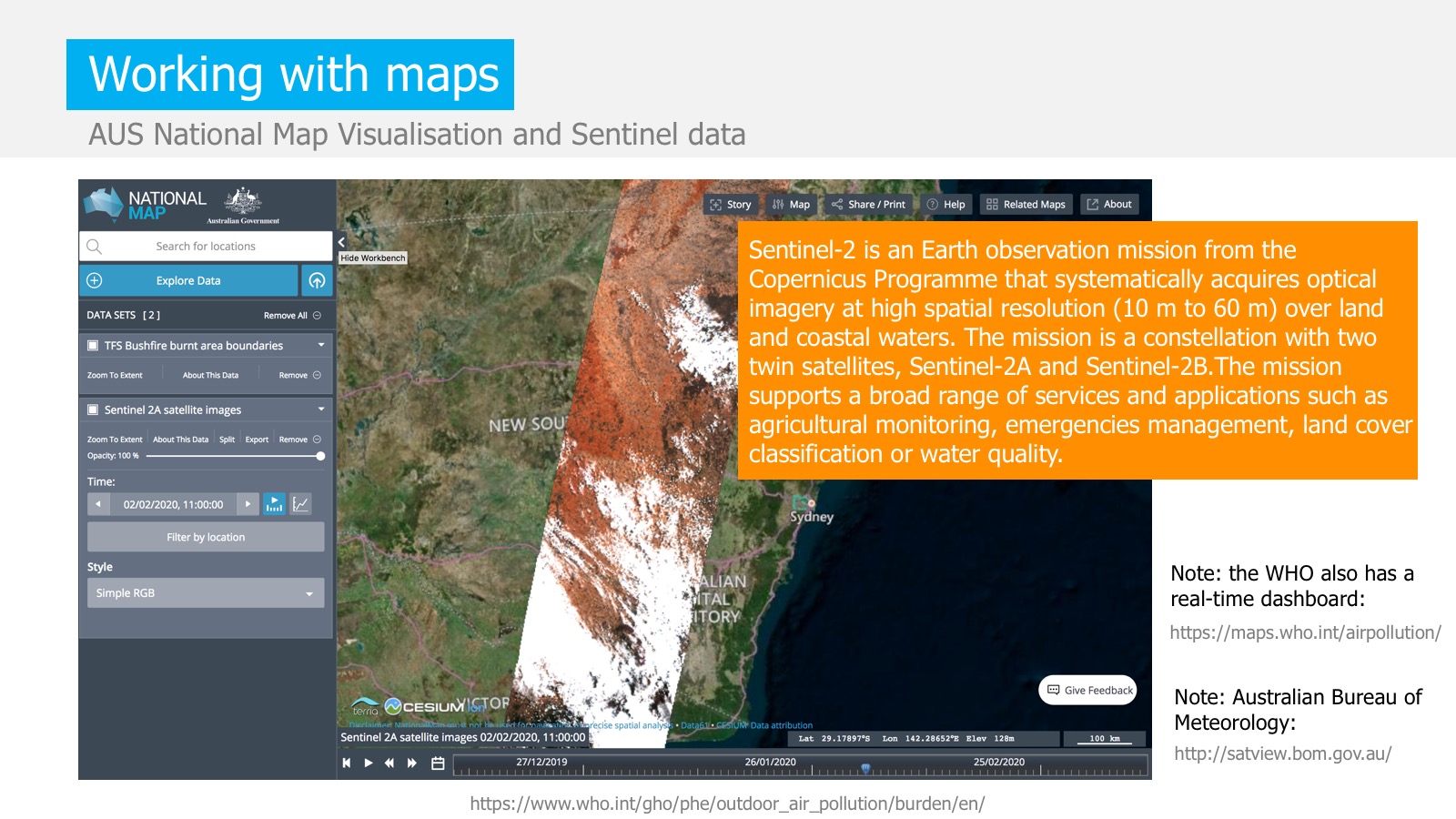This screenshot has height=819, width=1456.
Task: Open the Story menu
Action: 731,205
